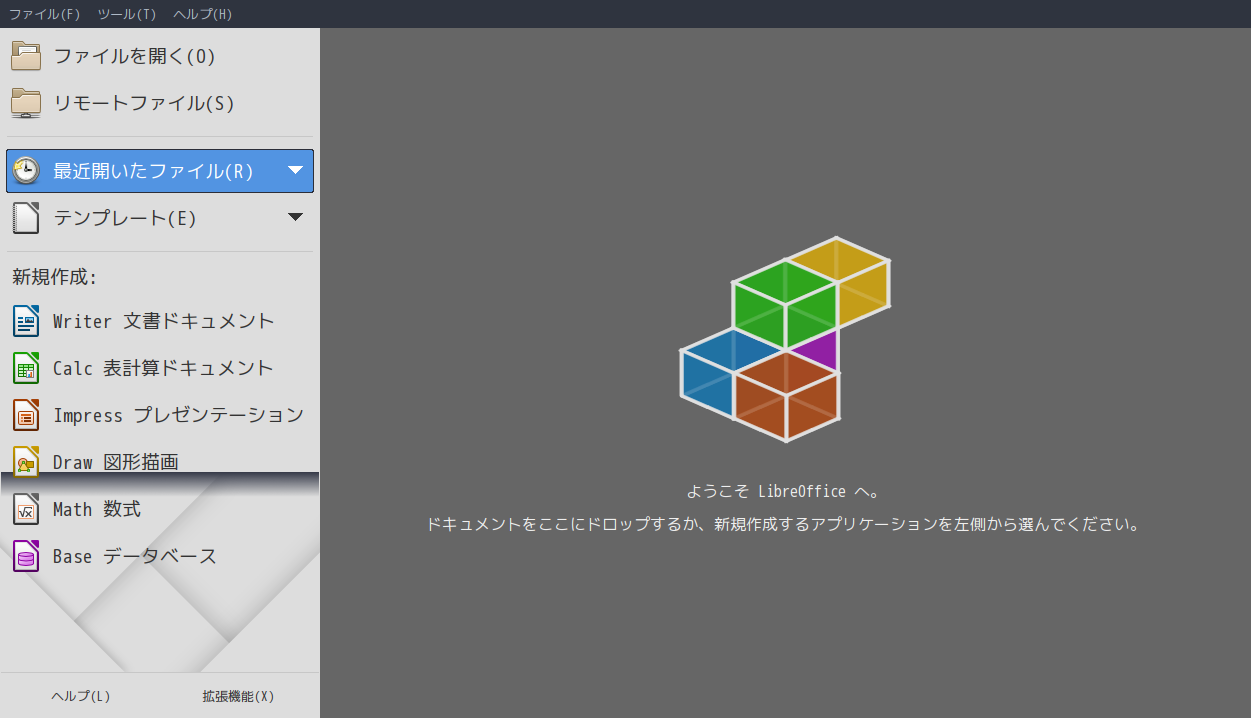Click the LibreOffice cubes logo

pos(785,340)
